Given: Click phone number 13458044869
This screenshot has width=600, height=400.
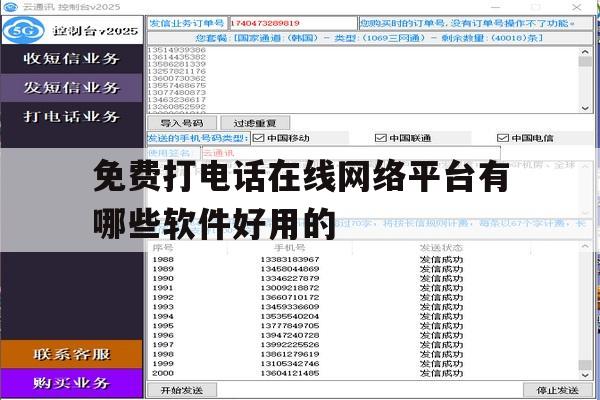Looking at the screenshot, I should click(290, 269).
